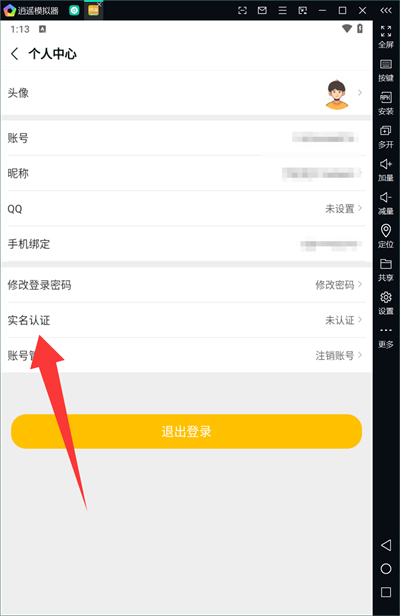Open the 实名认证 verification row
The height and width of the screenshot is (616, 400).
tap(186, 320)
